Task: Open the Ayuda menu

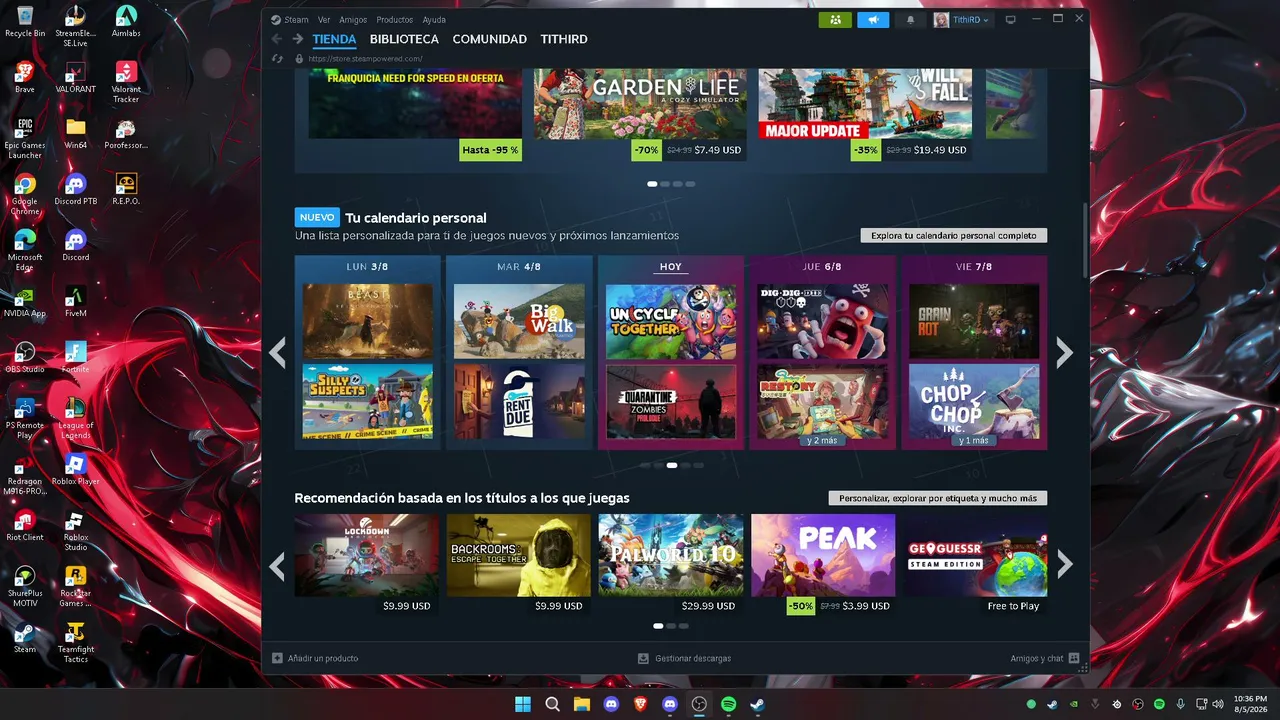Action: [x=434, y=20]
